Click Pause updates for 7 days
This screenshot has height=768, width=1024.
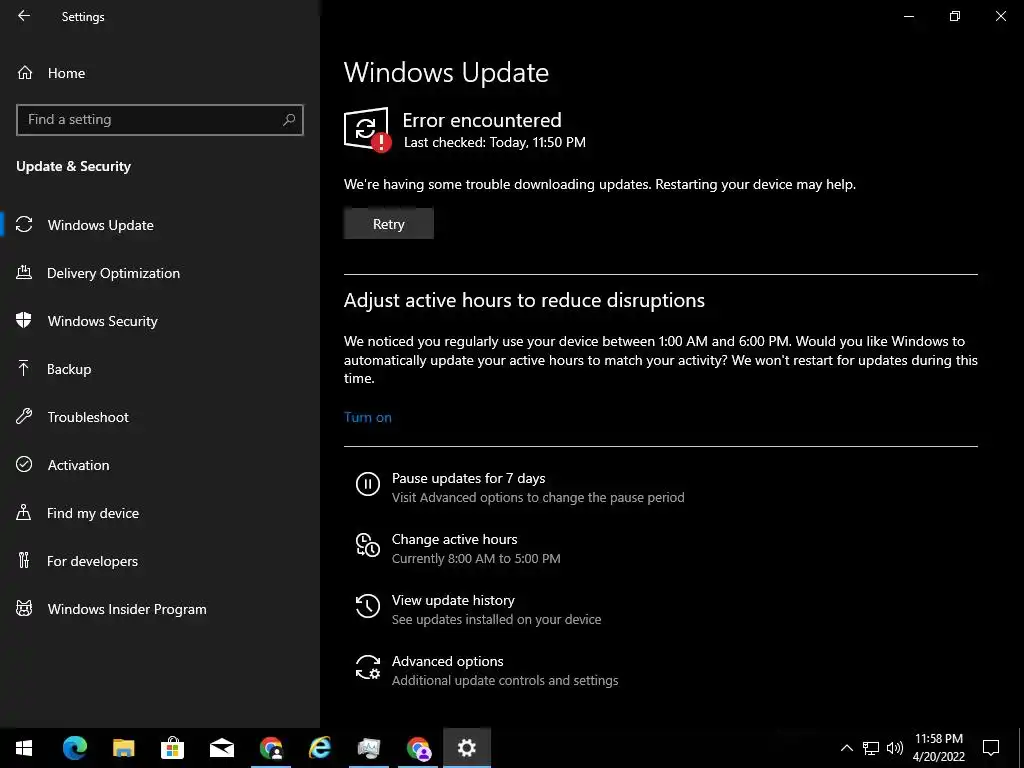pyautogui.click(x=468, y=479)
